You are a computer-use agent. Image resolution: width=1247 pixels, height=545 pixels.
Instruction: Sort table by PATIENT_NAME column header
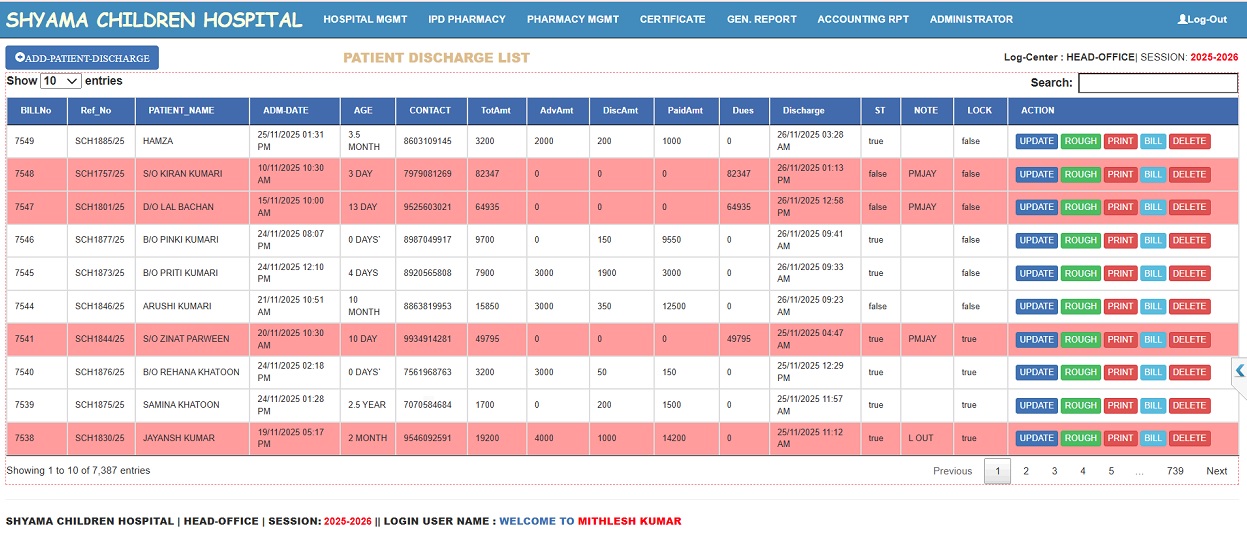click(x=181, y=111)
